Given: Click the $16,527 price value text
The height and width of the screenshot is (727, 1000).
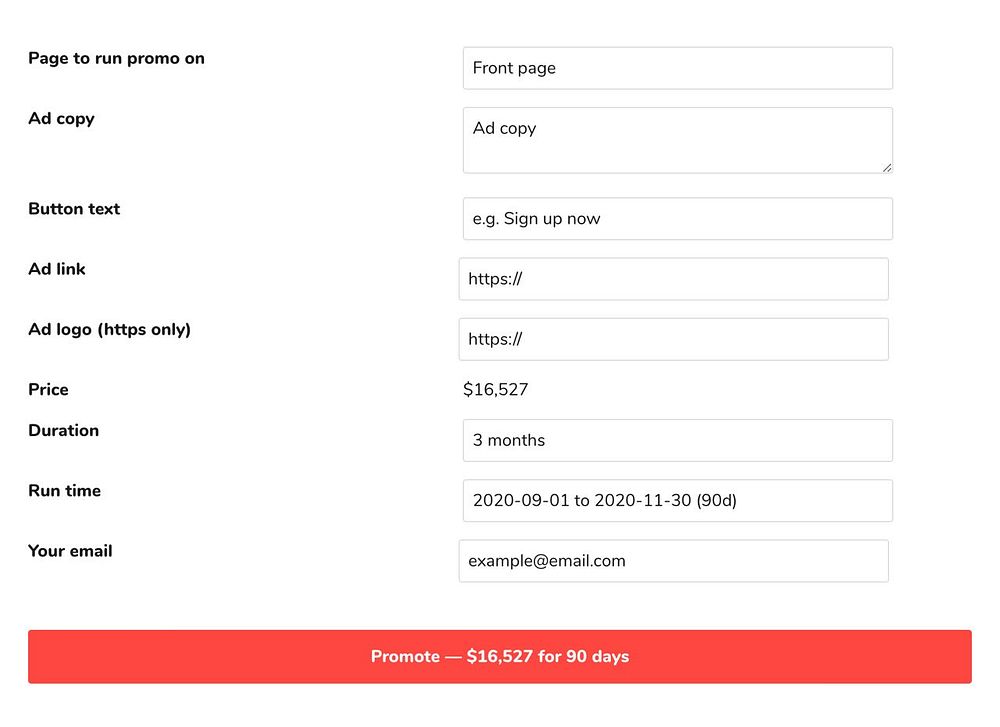Looking at the screenshot, I should [x=495, y=390].
